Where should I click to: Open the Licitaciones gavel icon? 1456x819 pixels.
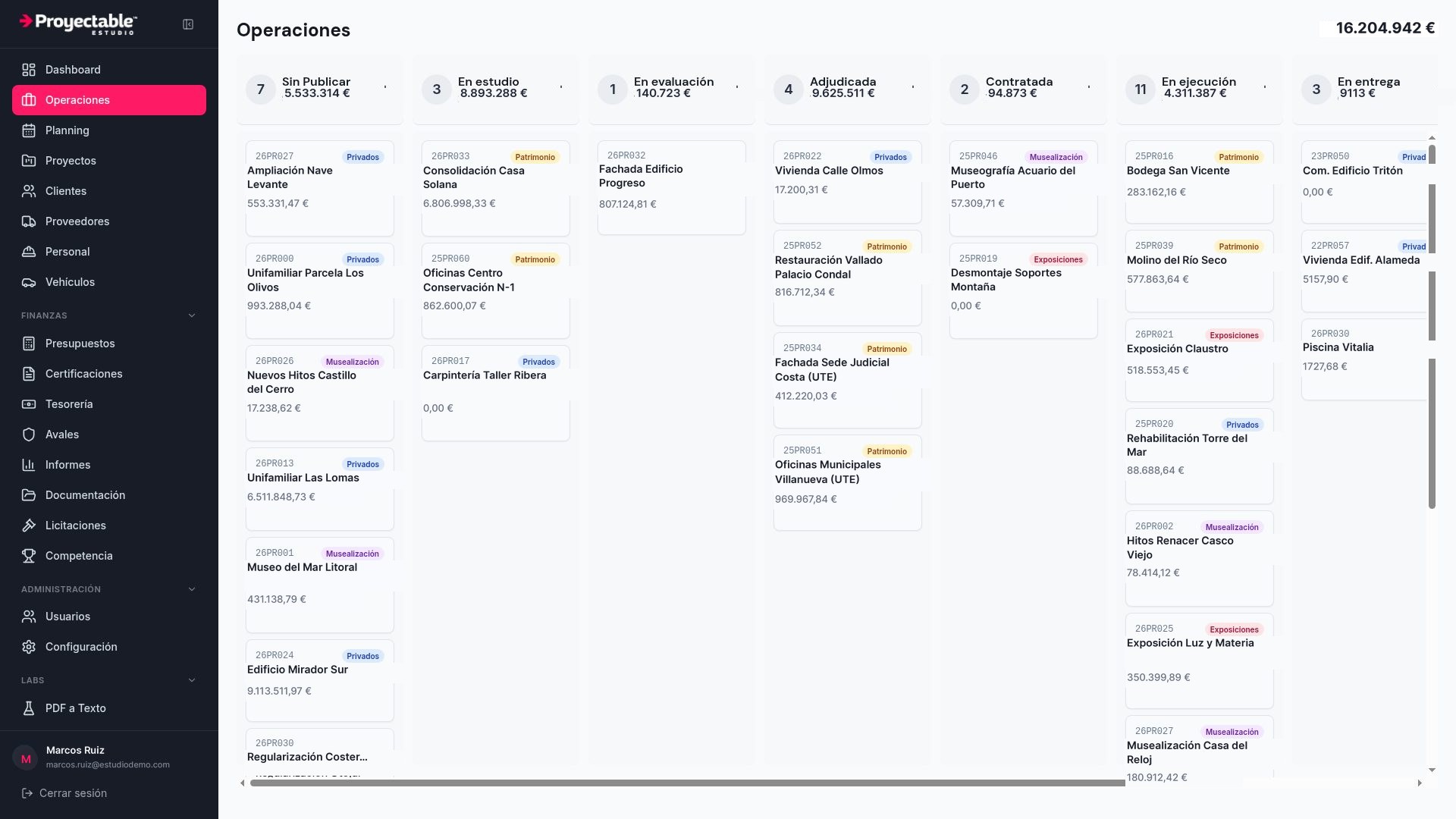[29, 526]
